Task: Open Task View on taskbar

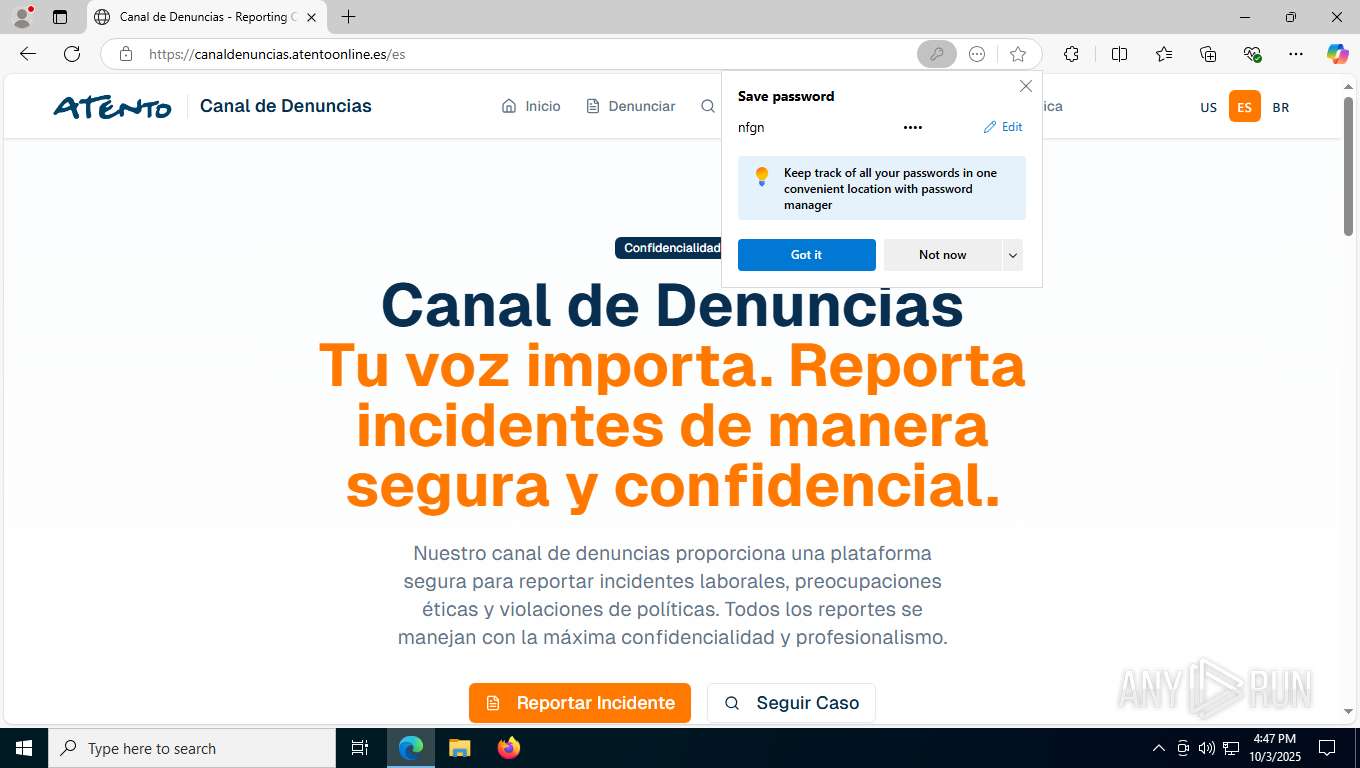Action: pyautogui.click(x=360, y=748)
